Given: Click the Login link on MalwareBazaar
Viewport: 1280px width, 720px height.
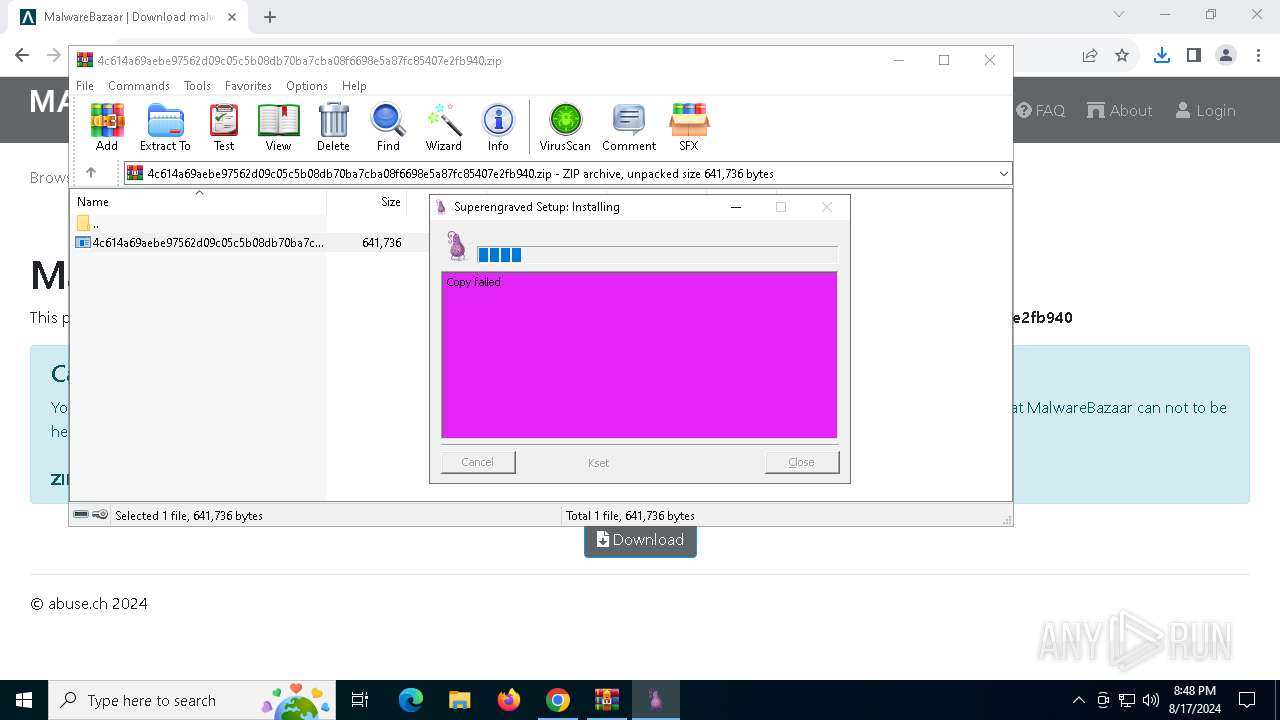Looking at the screenshot, I should 1206,111.
